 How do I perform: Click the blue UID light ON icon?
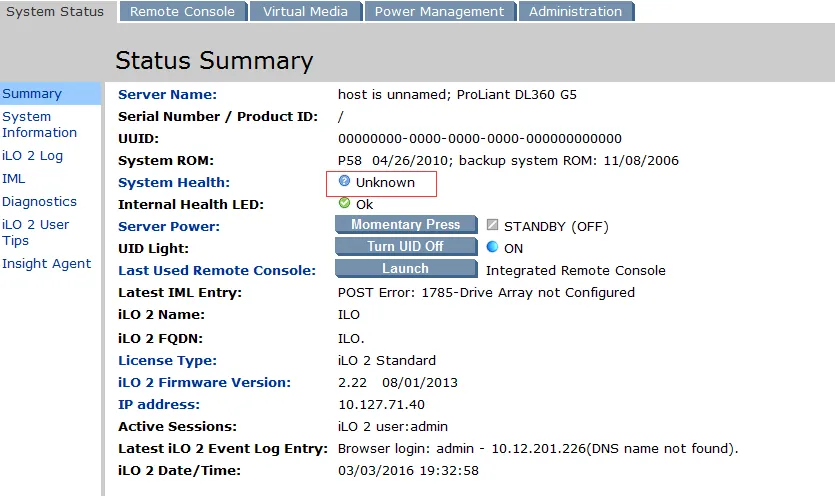click(492, 247)
